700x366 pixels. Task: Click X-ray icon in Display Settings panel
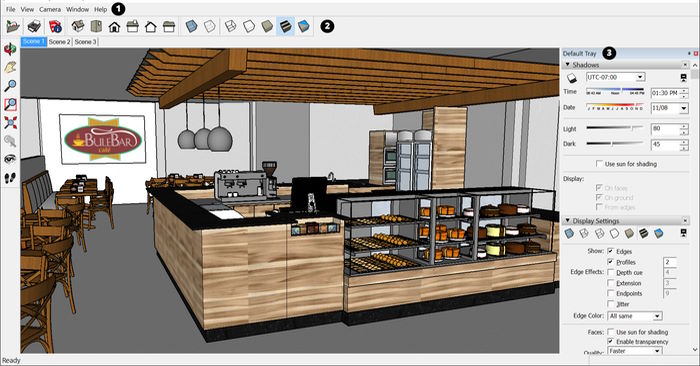click(569, 233)
